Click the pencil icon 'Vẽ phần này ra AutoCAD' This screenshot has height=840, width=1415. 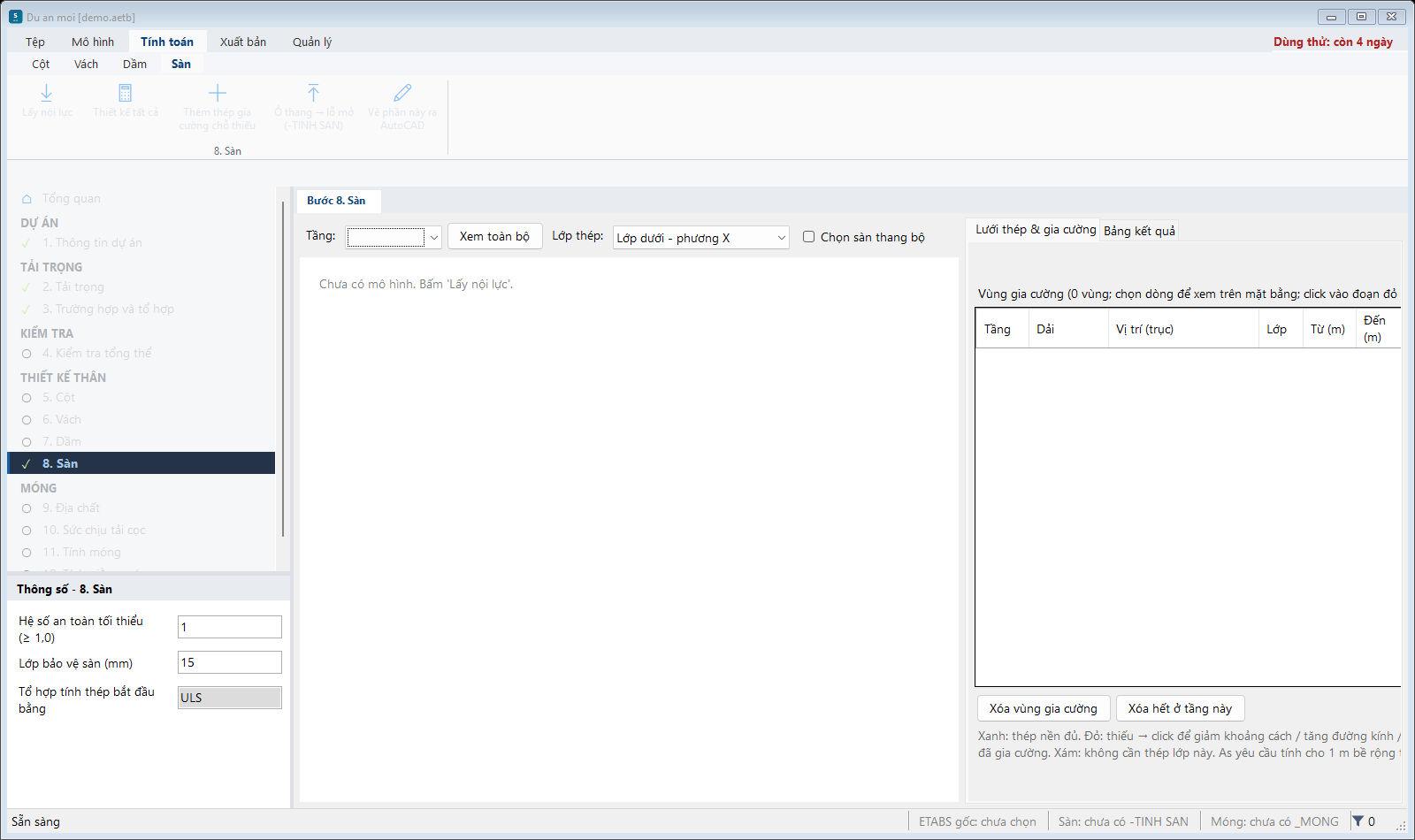point(402,93)
